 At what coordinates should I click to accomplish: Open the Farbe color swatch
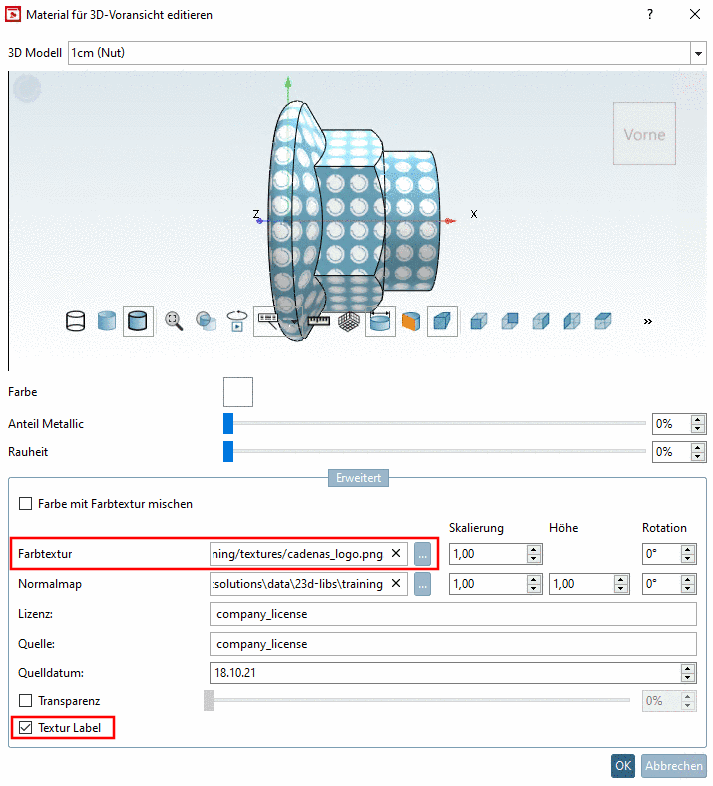[x=238, y=392]
